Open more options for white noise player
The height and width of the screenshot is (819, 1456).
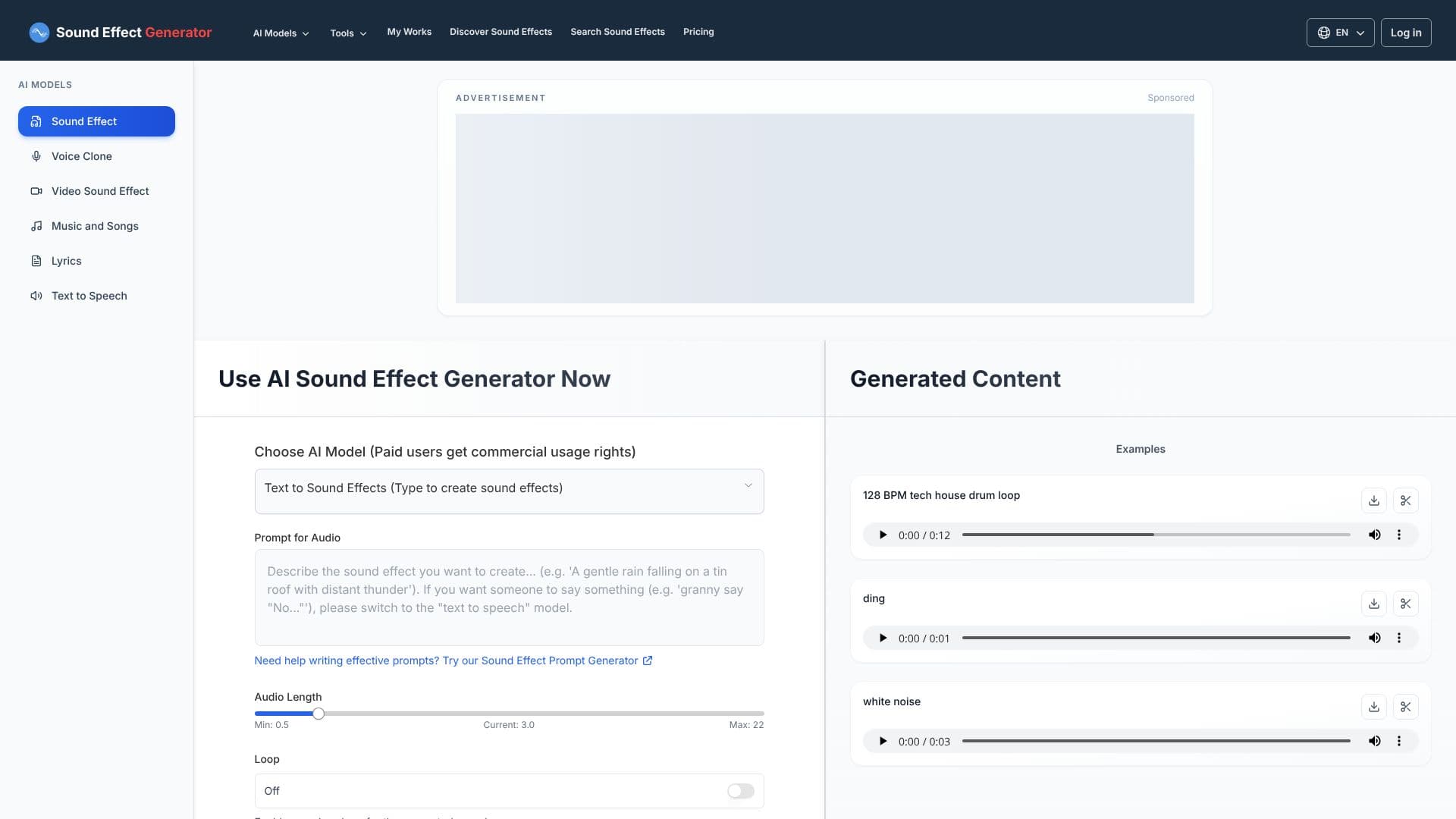point(1399,741)
